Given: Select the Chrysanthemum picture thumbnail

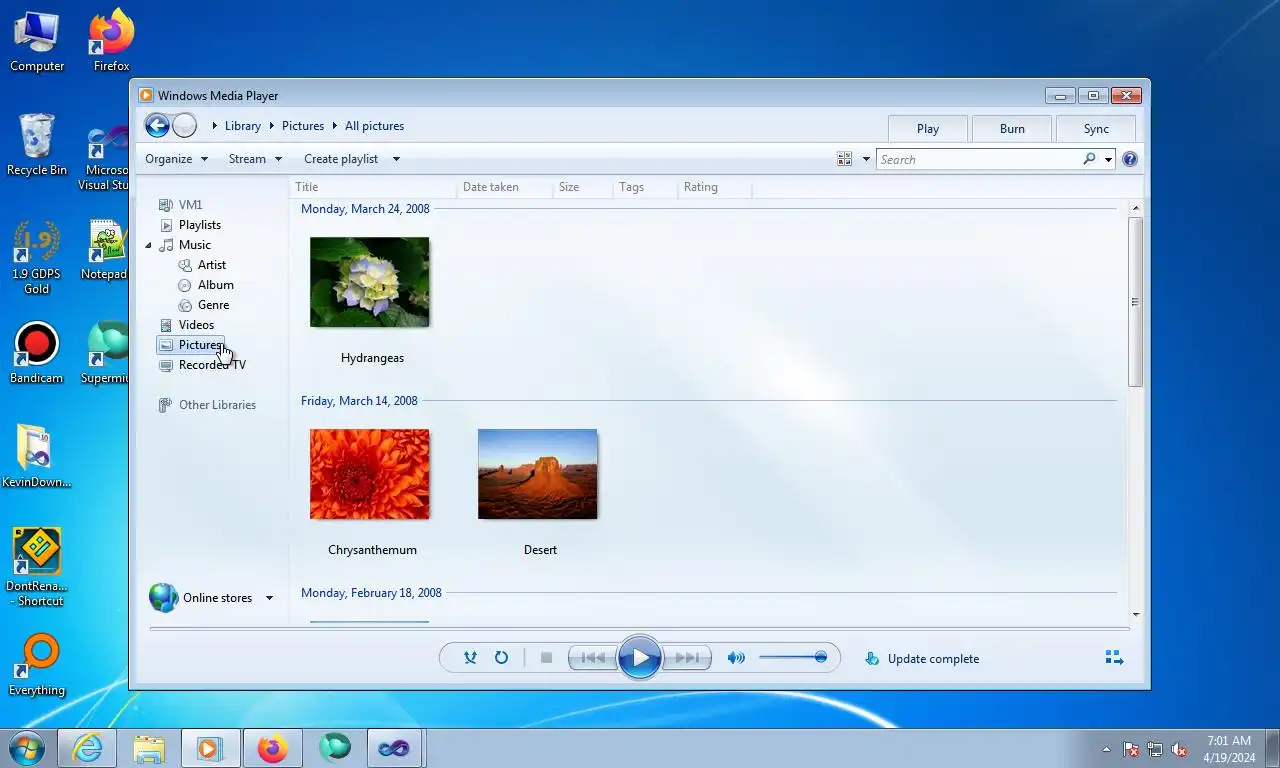Looking at the screenshot, I should 370,474.
